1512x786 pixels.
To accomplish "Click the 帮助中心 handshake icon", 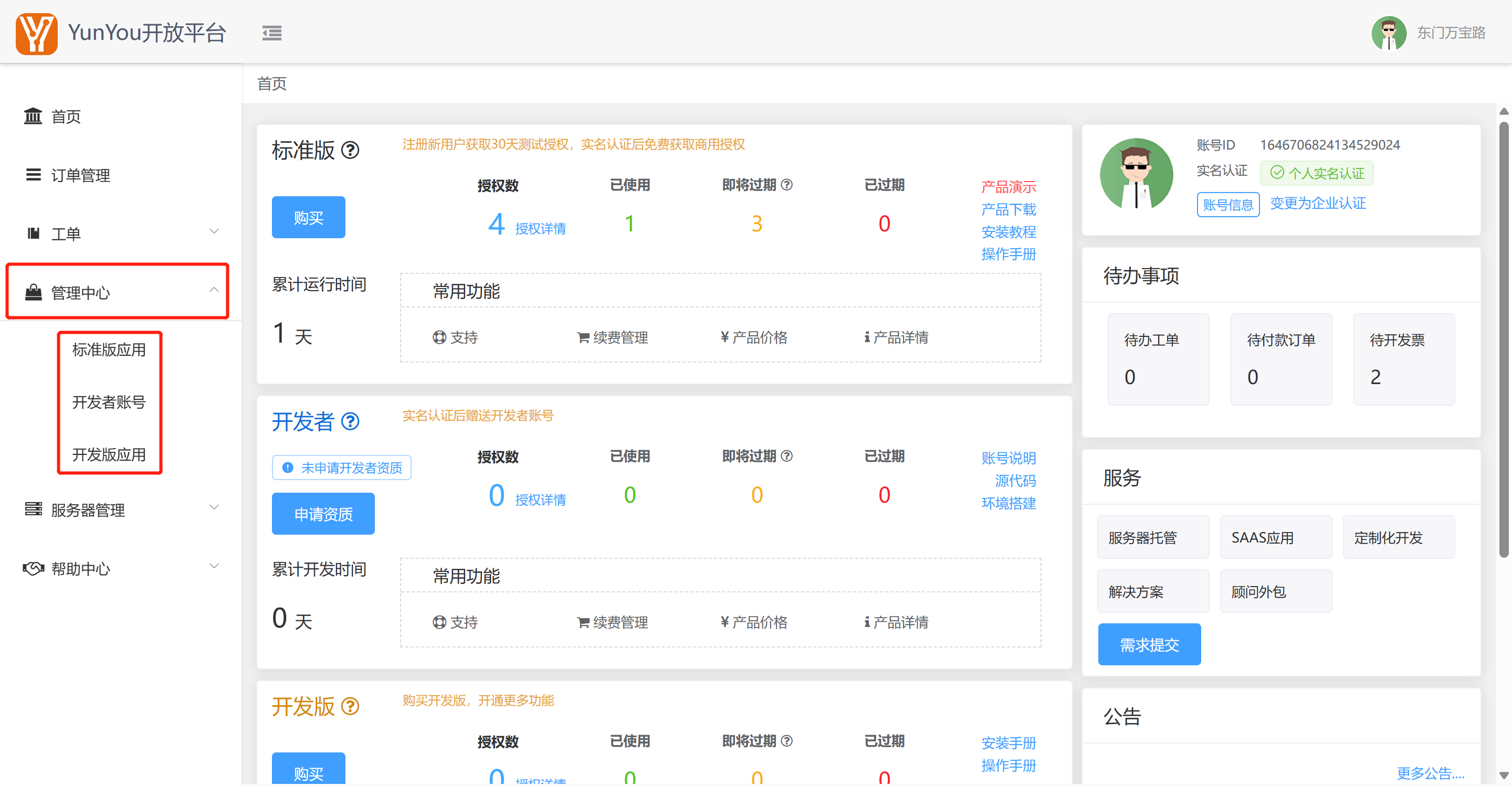I will pyautogui.click(x=34, y=568).
